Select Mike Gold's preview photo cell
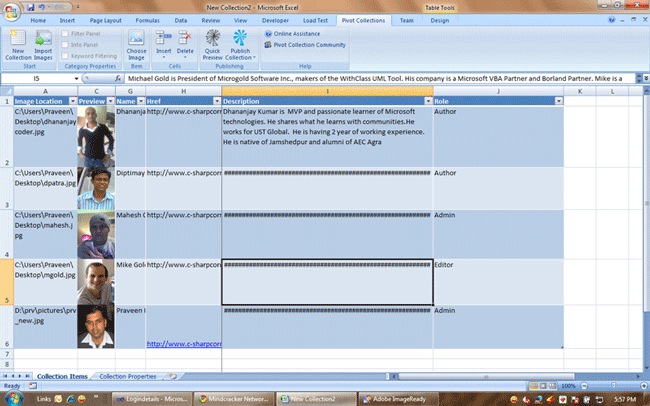This screenshot has height=406, width=650. [x=96, y=282]
